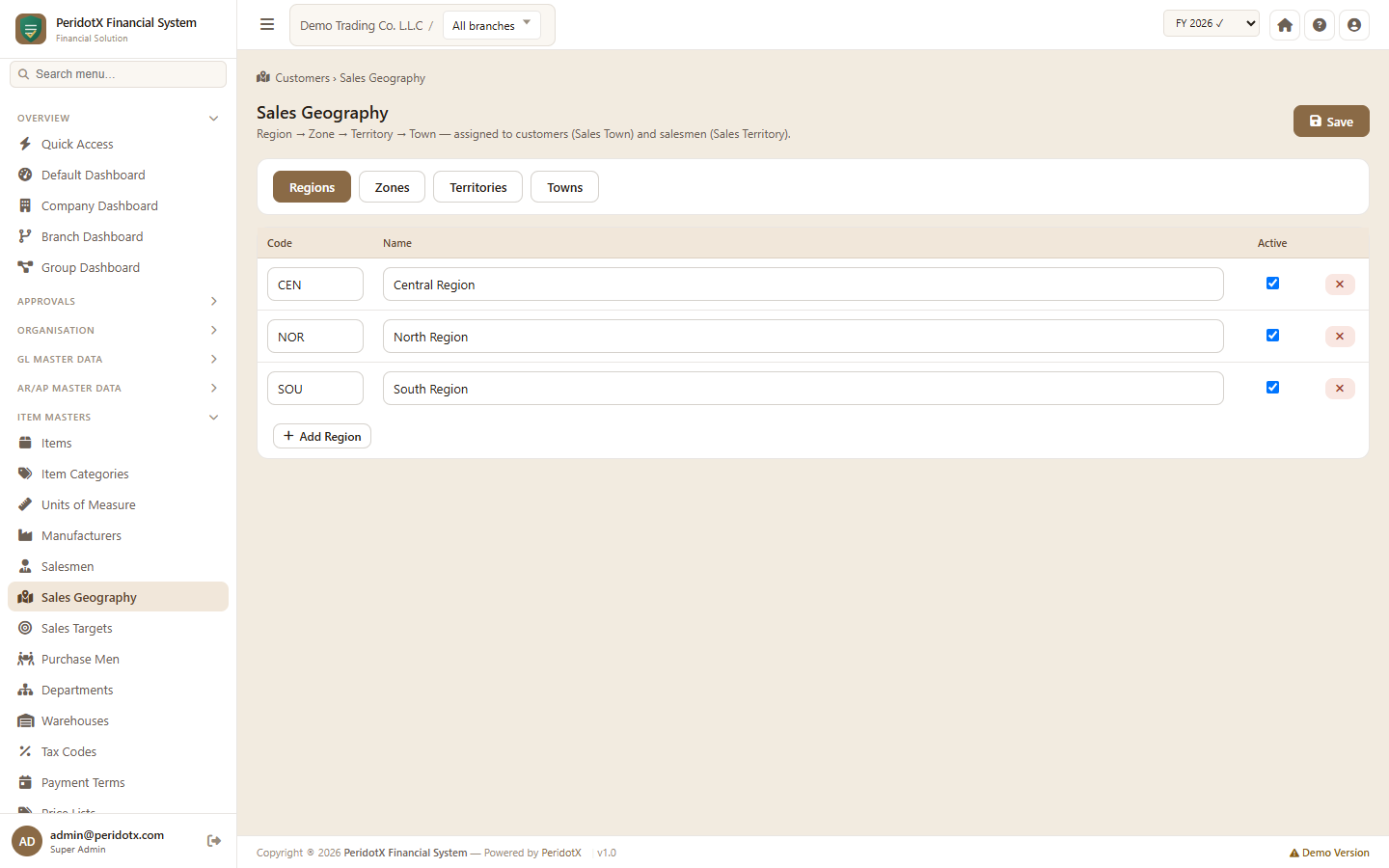Open Units of Measure ruler icon

tap(25, 504)
